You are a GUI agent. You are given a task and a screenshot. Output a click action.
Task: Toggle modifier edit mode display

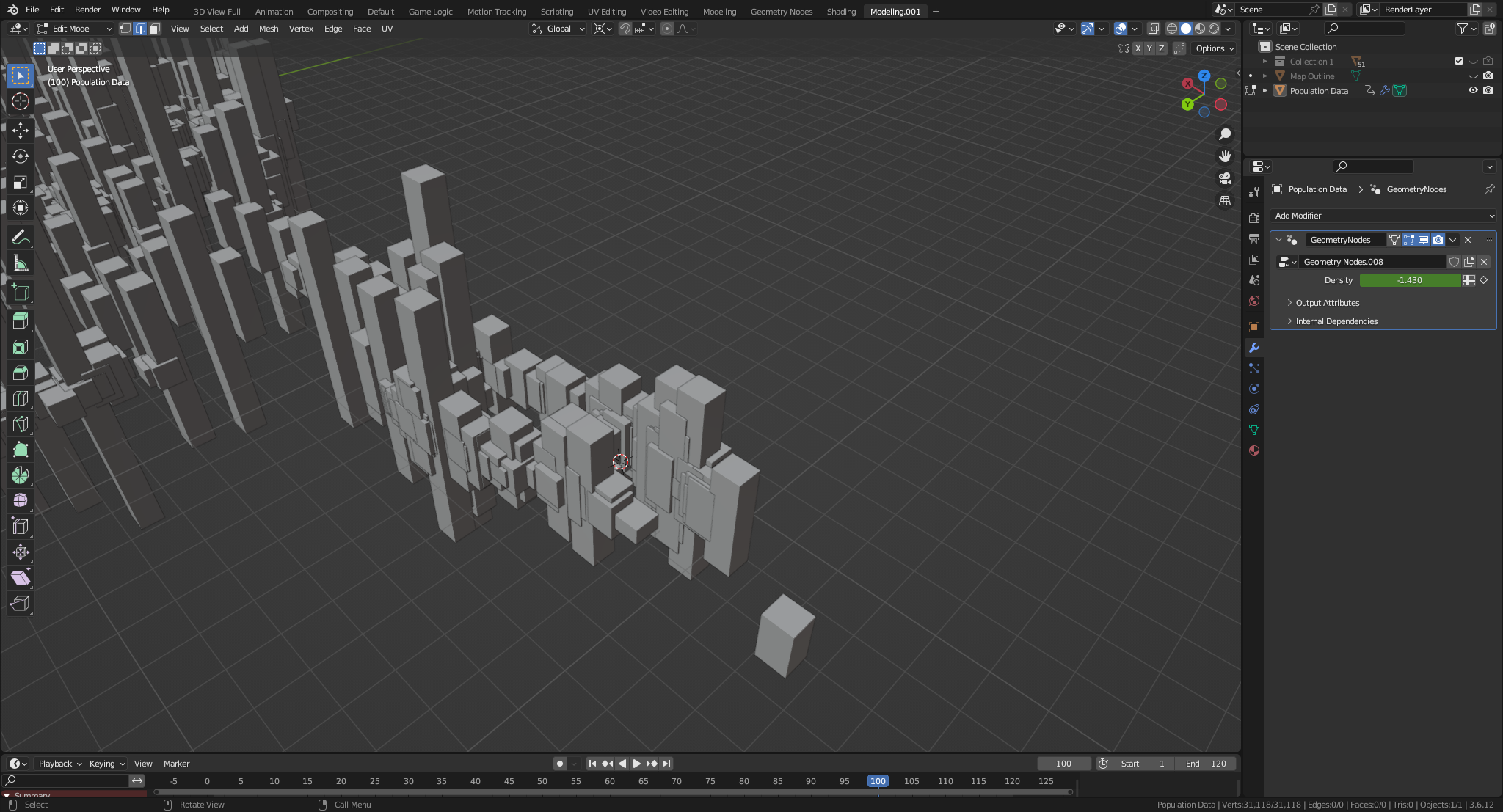(x=1408, y=240)
